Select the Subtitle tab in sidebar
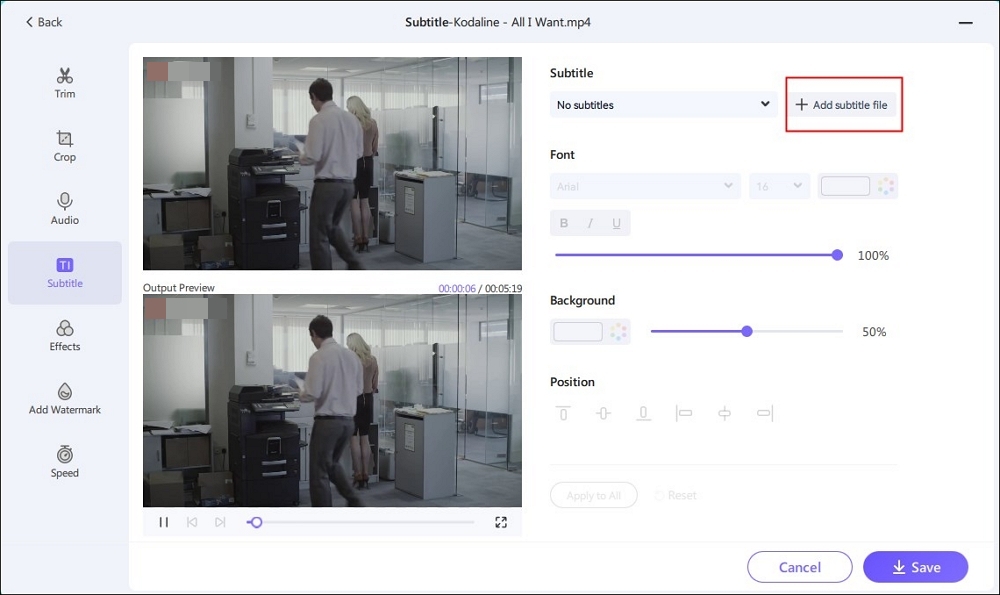The image size is (1000, 595). tap(65, 272)
